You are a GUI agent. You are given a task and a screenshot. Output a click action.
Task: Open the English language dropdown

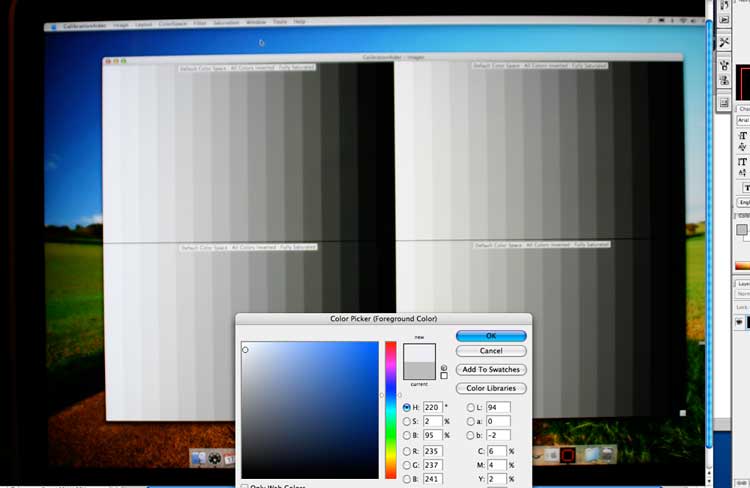pos(743,202)
